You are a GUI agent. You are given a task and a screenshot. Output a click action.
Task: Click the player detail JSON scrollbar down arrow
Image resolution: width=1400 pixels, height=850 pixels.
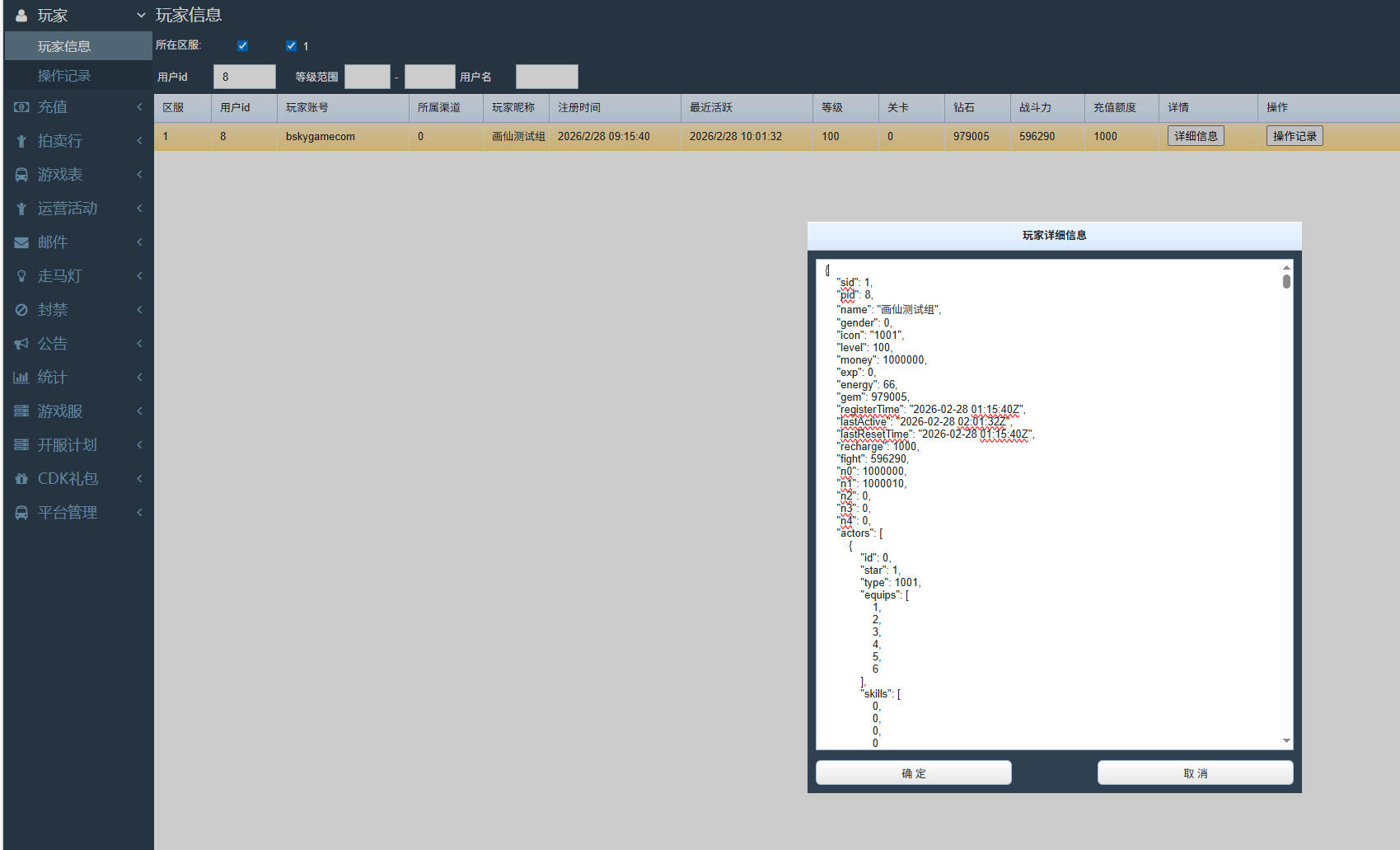point(1286,741)
